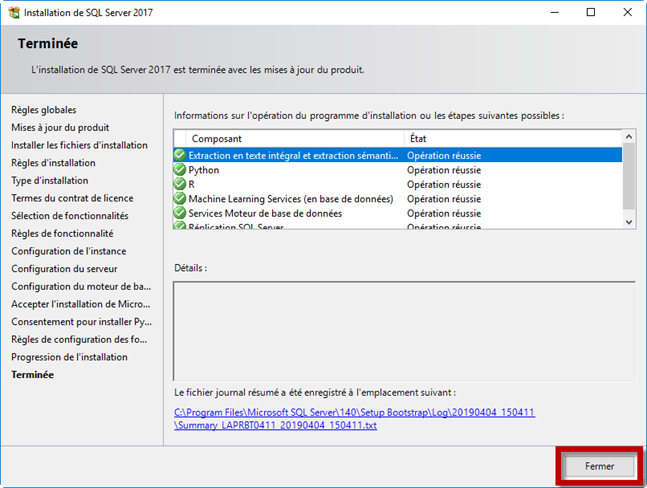647x488 pixels.
Task: Click Règles de configuration des fo... step
Action: tap(79, 339)
